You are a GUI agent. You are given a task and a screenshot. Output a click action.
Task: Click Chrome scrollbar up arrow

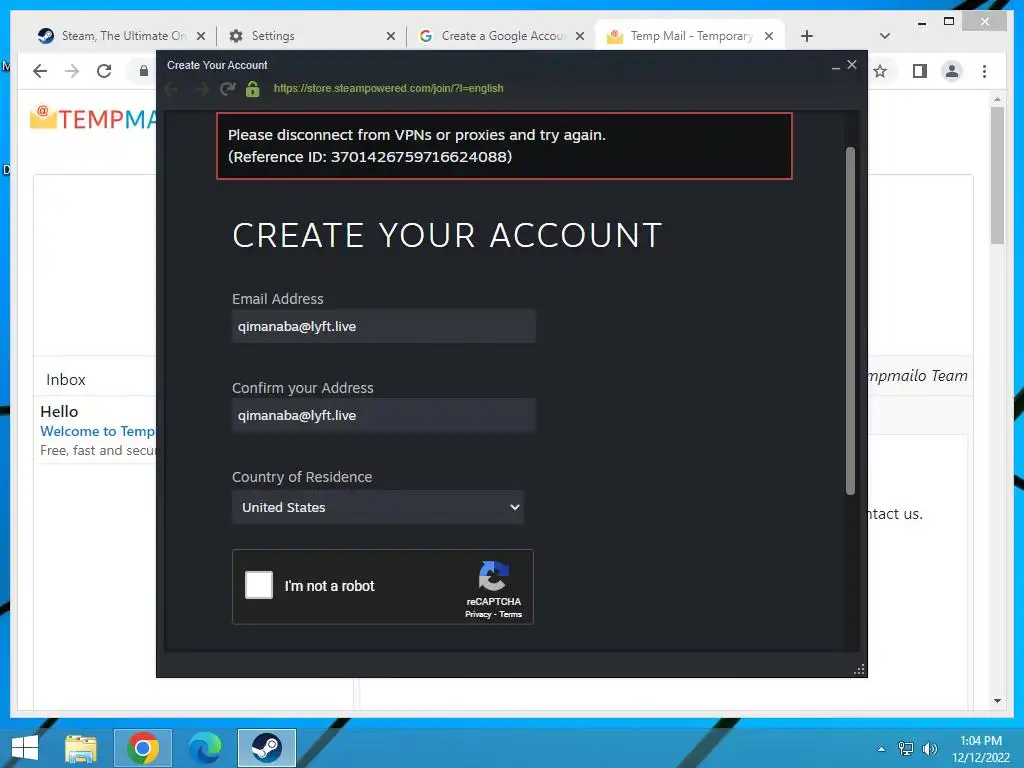click(x=997, y=99)
